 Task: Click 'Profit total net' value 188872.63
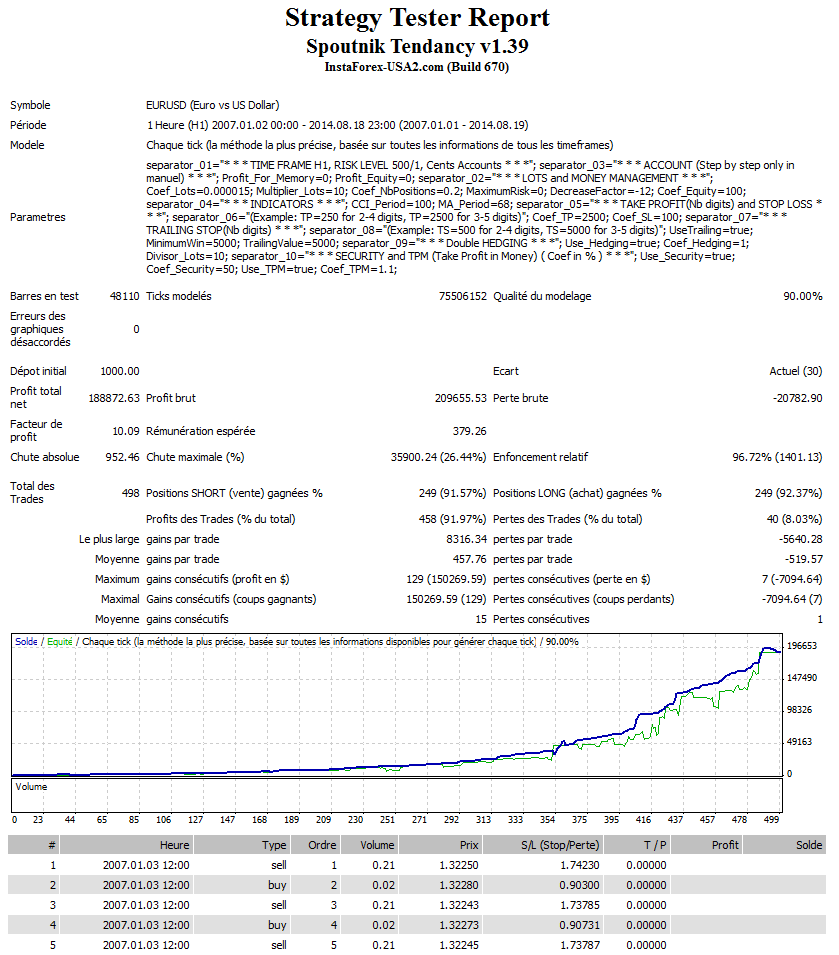114,398
